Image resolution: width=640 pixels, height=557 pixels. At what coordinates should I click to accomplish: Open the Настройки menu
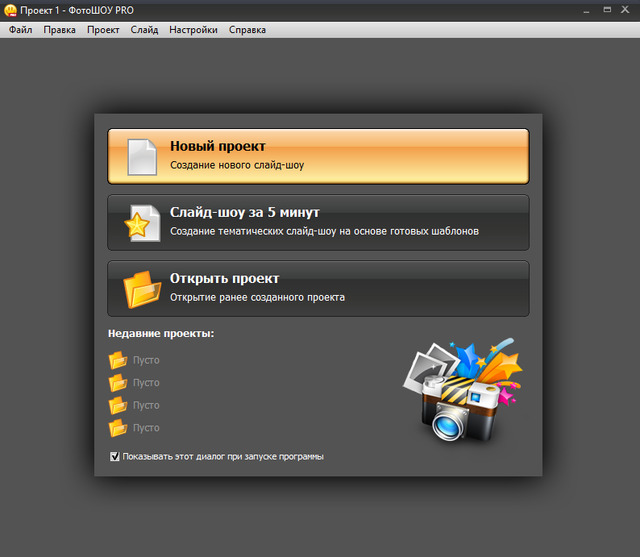point(193,30)
